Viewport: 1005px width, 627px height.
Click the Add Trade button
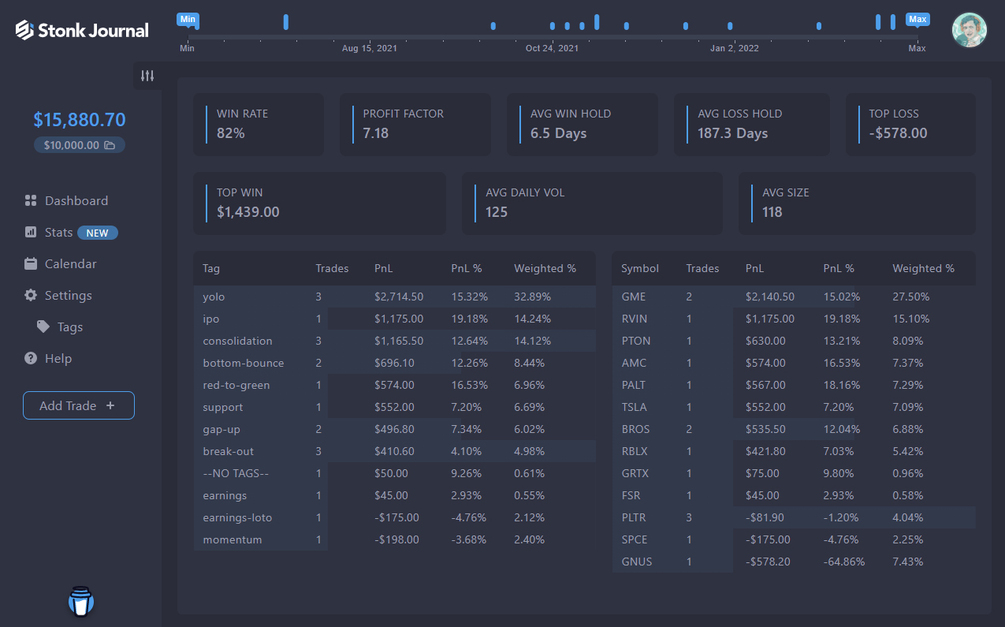[x=79, y=405]
